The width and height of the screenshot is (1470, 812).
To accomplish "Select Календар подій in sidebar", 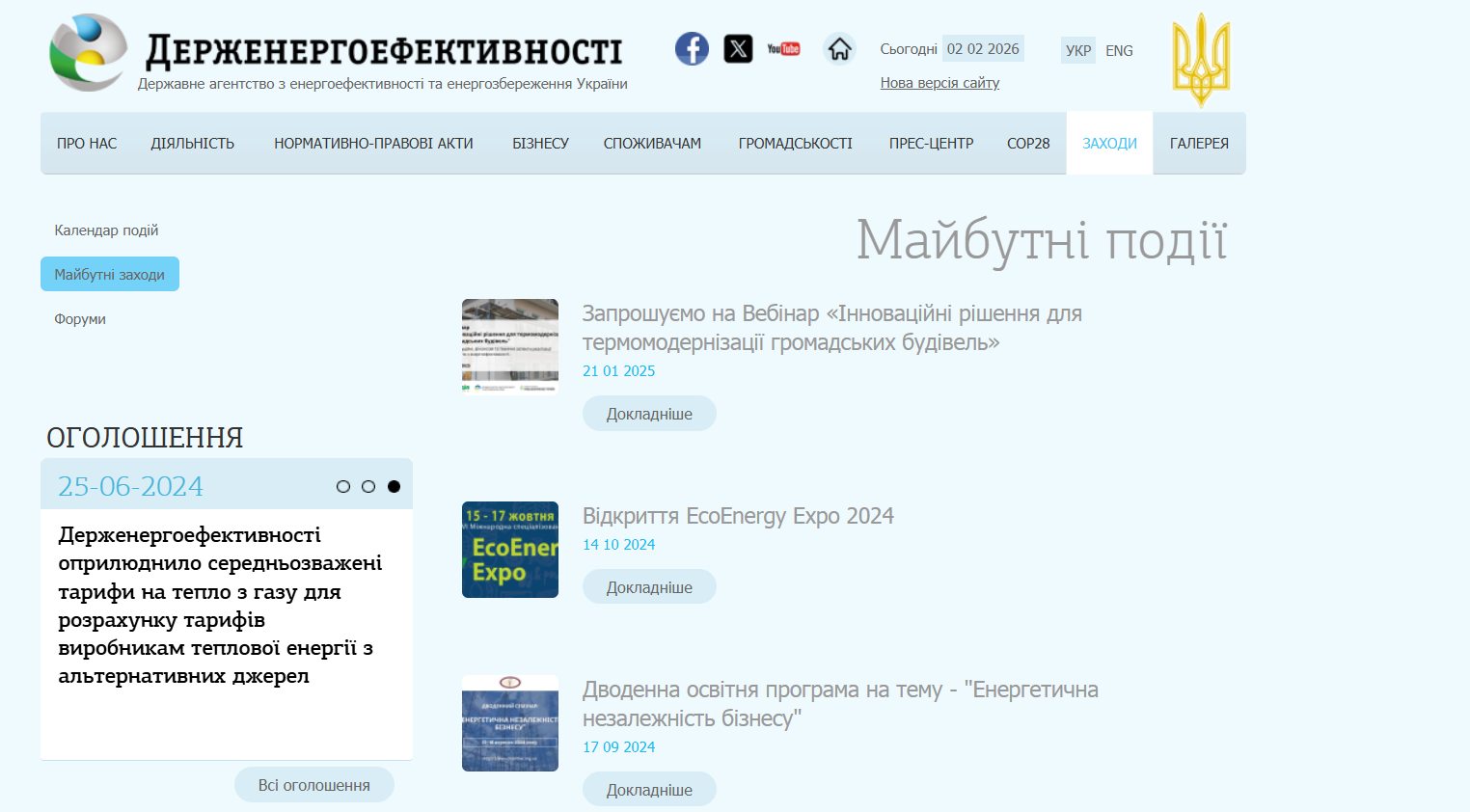I will point(106,230).
